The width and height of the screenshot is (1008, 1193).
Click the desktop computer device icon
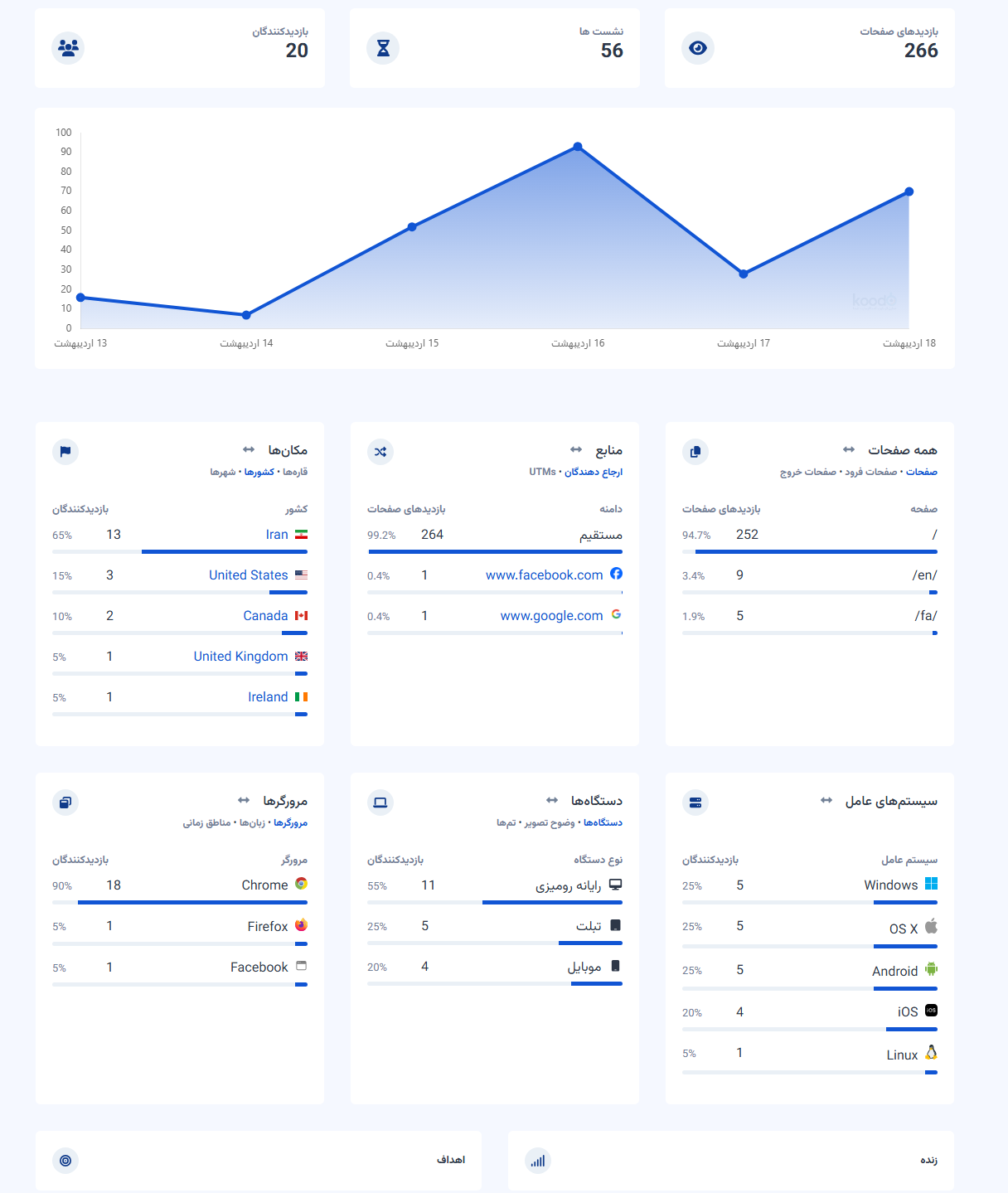(615, 884)
